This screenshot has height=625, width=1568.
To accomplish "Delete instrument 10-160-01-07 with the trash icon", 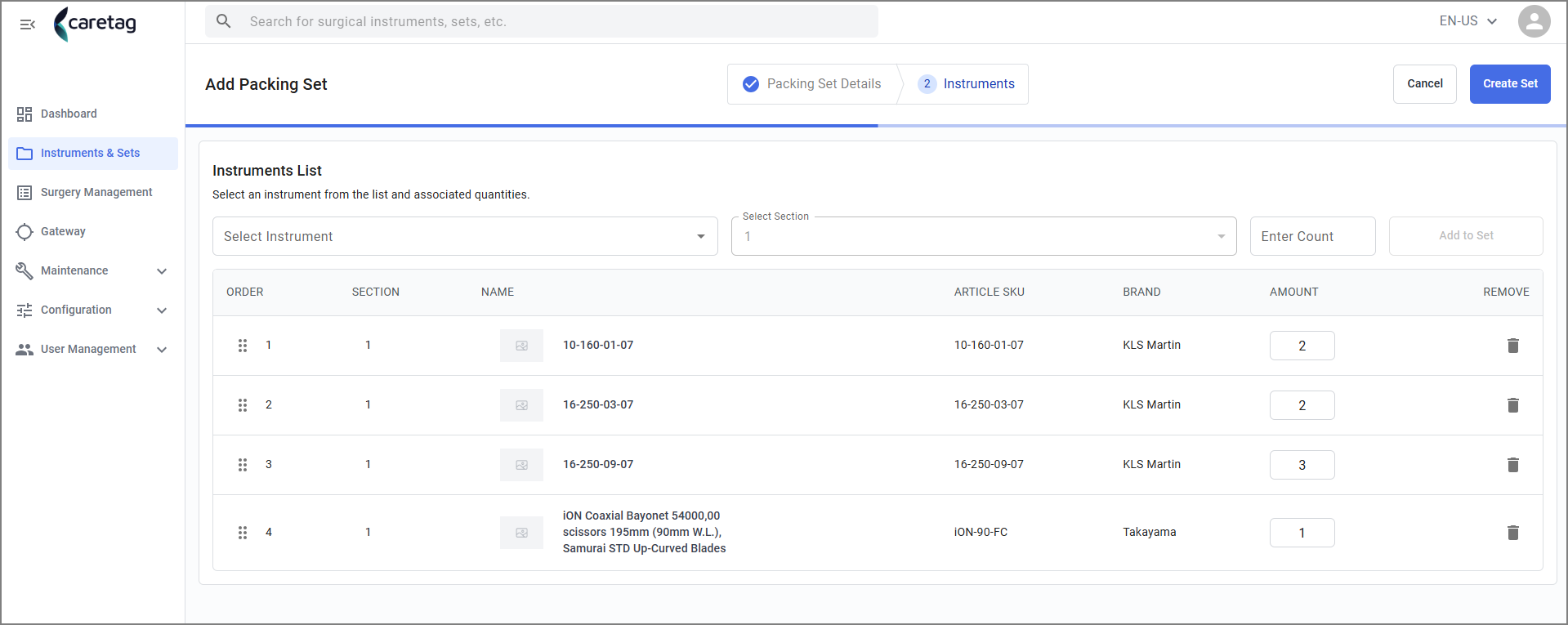I will [1512, 346].
